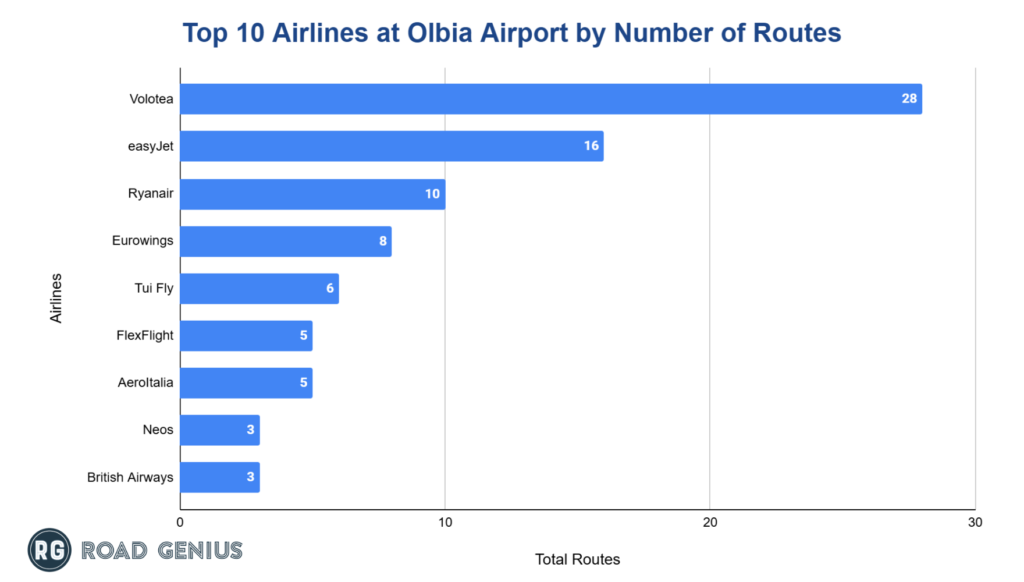The width and height of the screenshot is (1024, 582).
Task: Click the AeroItalia bar
Action: coord(246,383)
